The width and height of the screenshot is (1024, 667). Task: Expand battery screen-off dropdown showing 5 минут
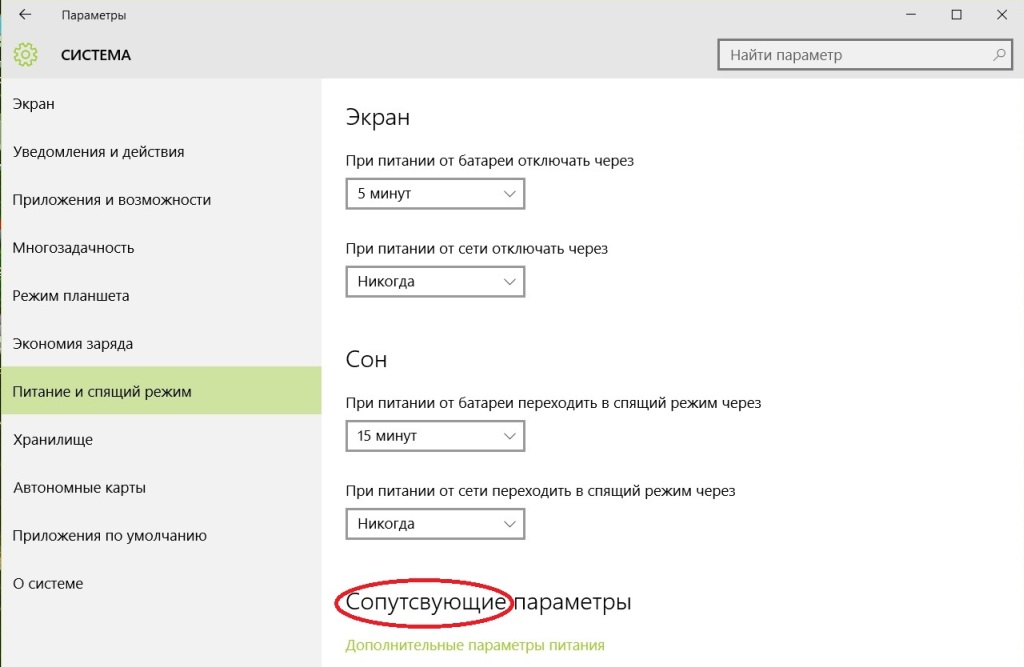435,193
